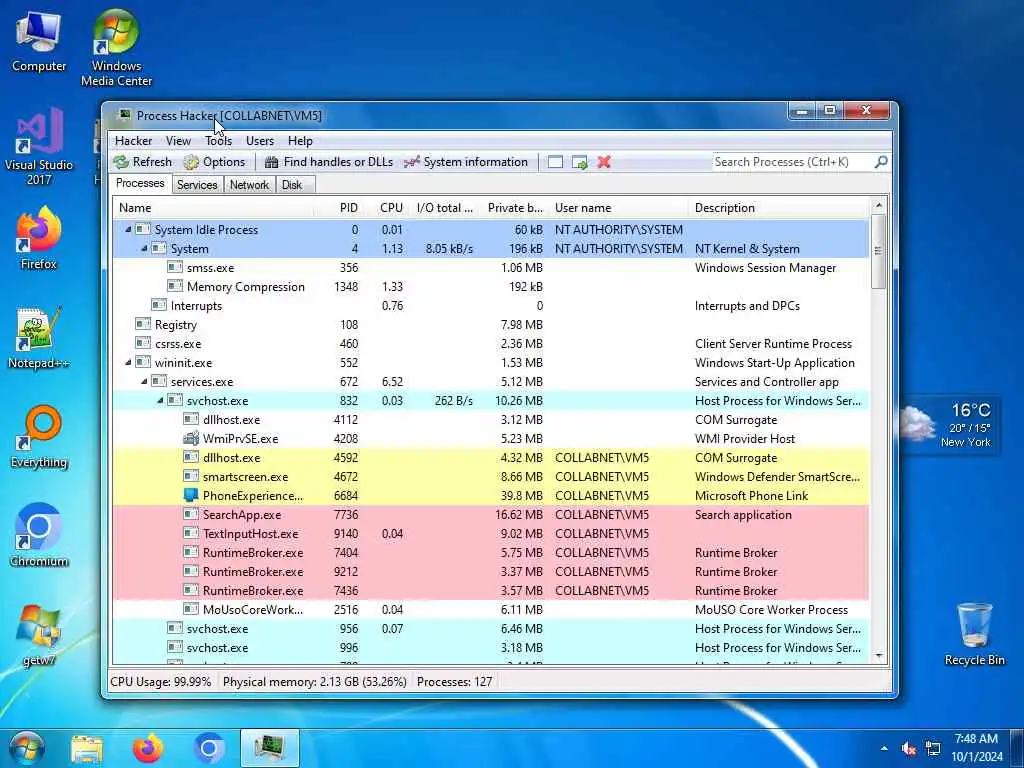Image resolution: width=1024 pixels, height=768 pixels.
Task: Select the MoUsoCoreWorker process row
Action: point(491,609)
